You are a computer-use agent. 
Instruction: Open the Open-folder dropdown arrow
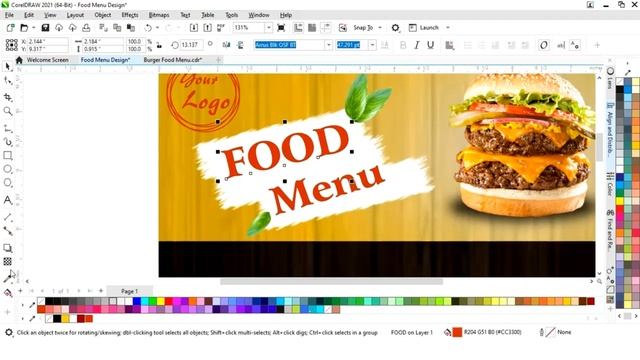[x=33, y=28]
